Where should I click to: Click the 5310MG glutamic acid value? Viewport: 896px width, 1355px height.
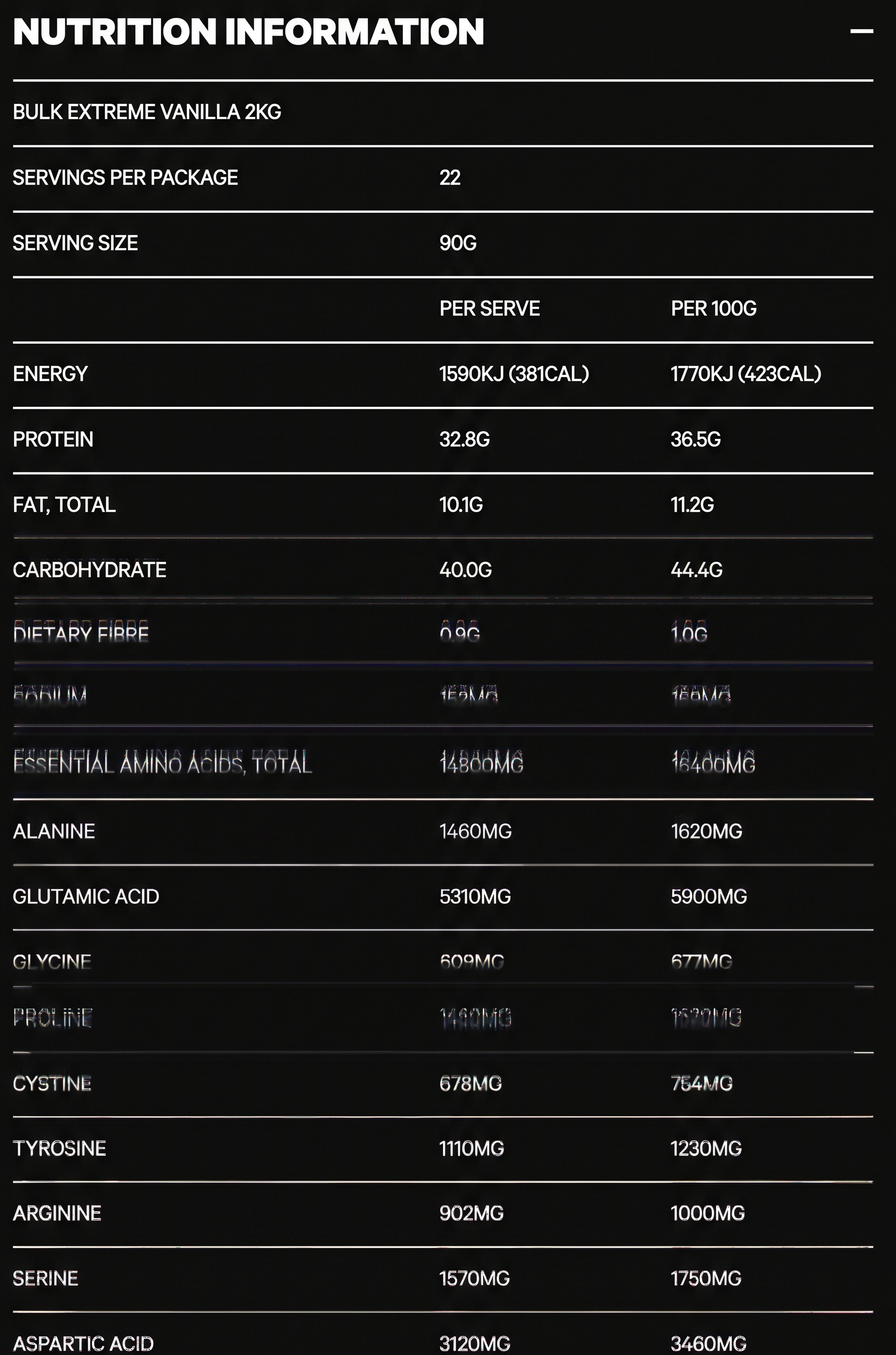click(475, 897)
